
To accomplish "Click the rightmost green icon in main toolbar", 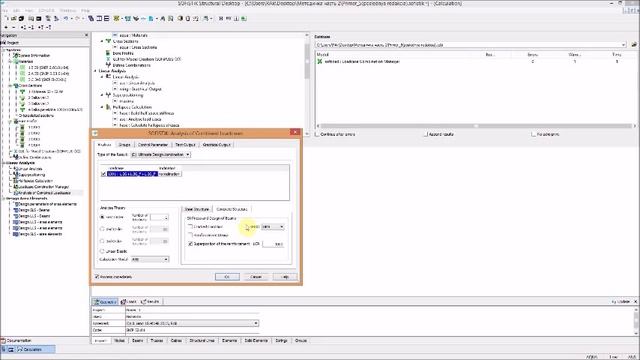I will pyautogui.click(x=244, y=18).
